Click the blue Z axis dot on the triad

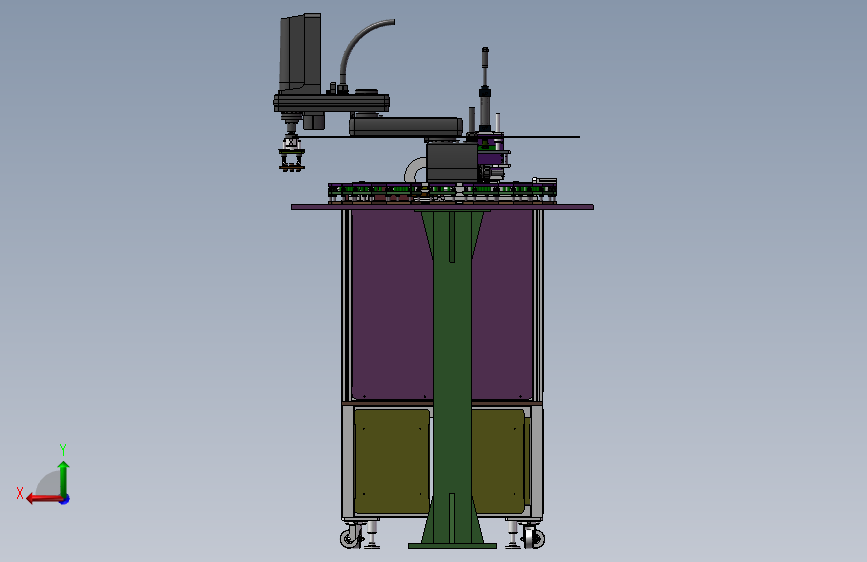(x=65, y=499)
